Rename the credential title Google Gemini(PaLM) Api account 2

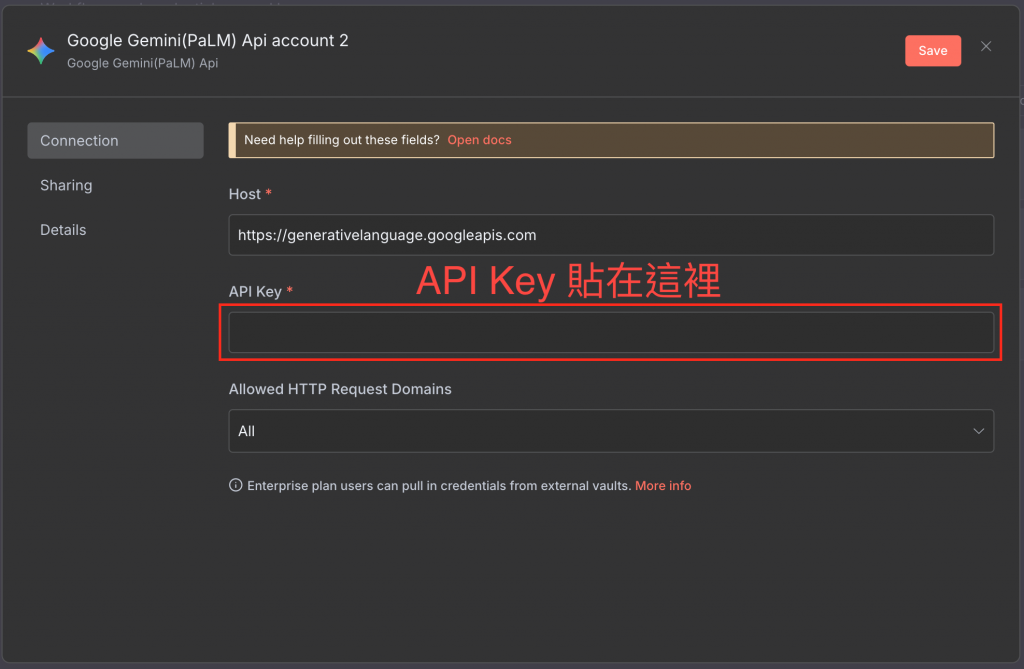[x=208, y=41]
